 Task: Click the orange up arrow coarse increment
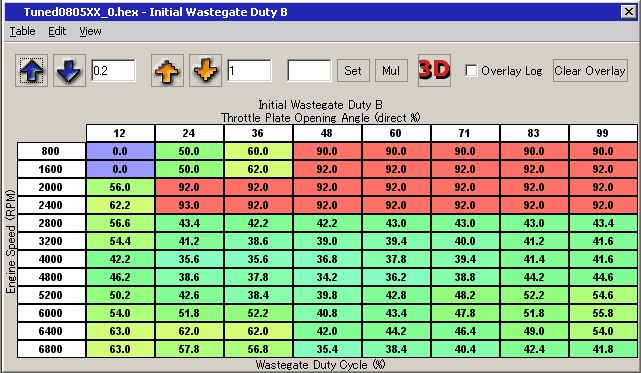pyautogui.click(x=167, y=71)
